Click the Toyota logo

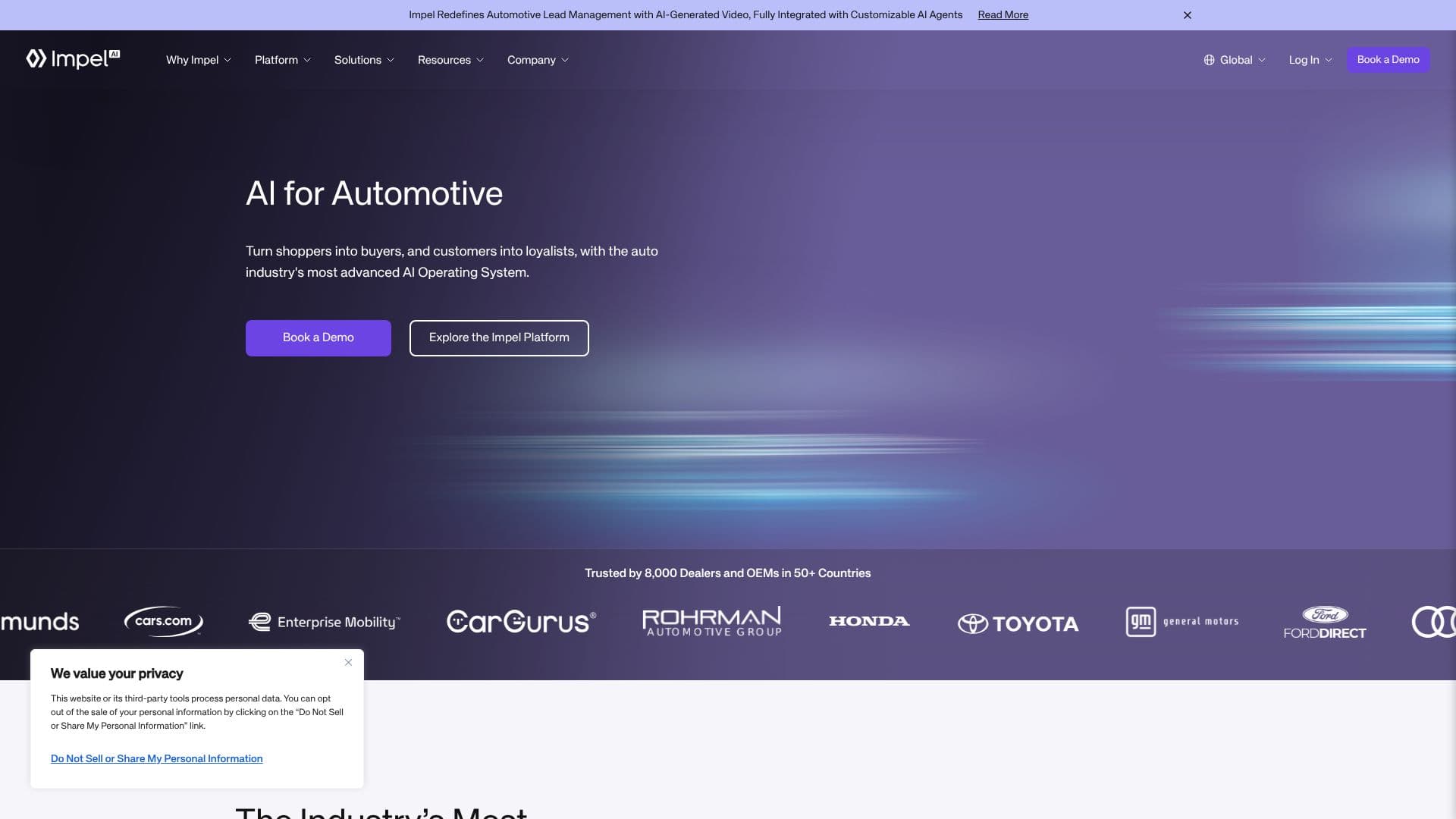click(x=1018, y=623)
